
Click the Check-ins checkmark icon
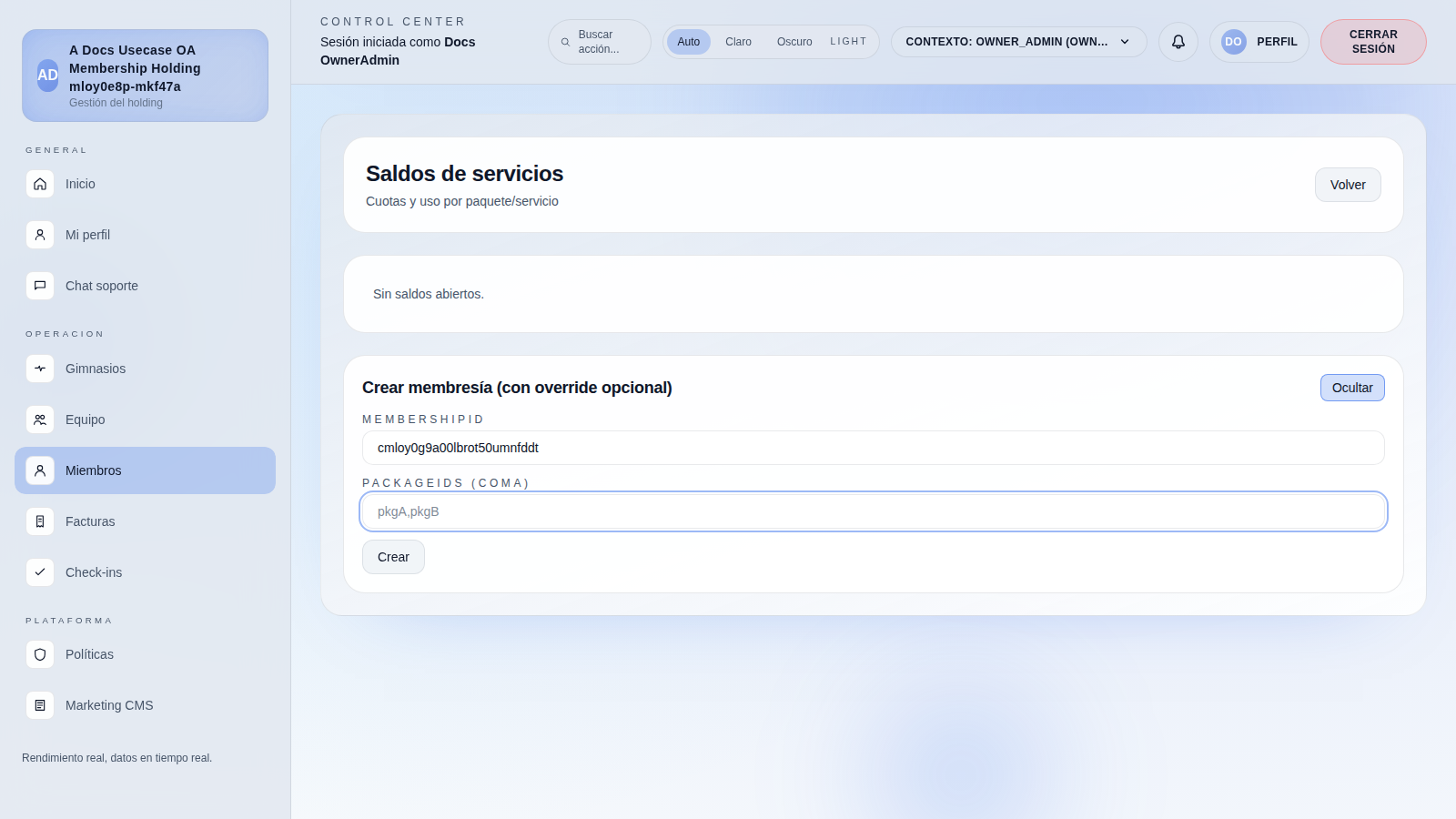point(40,572)
